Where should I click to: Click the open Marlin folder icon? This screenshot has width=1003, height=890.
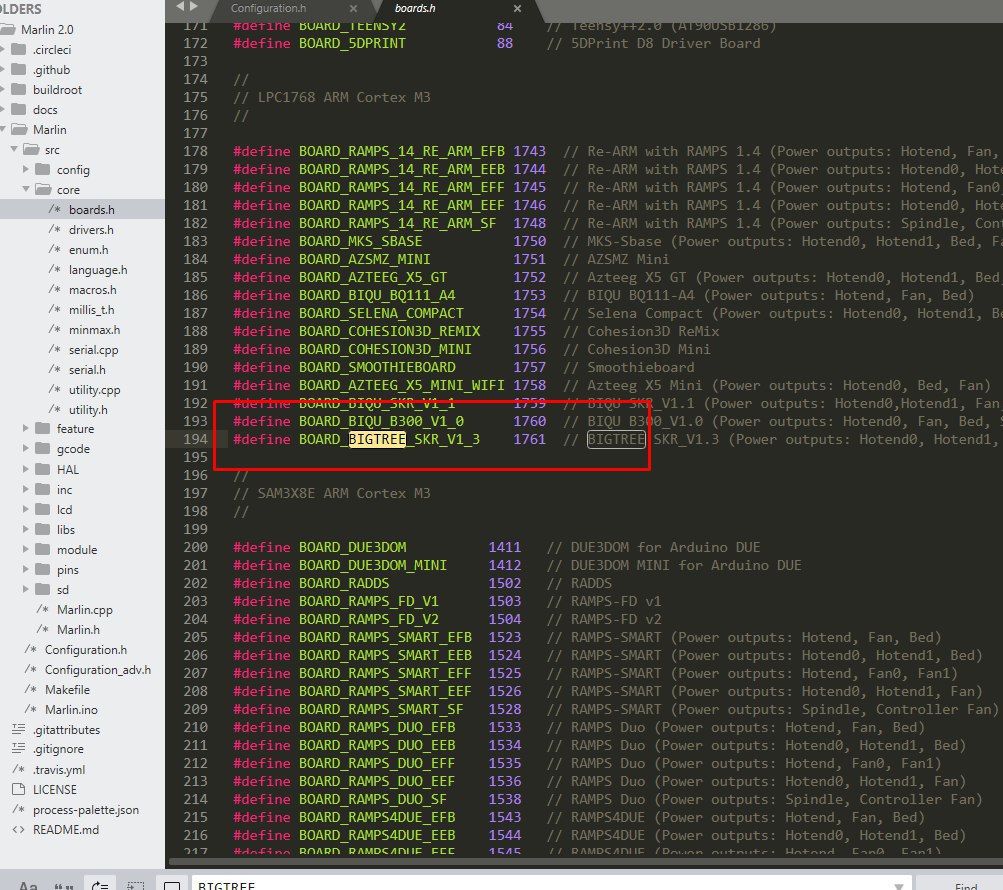[20, 129]
